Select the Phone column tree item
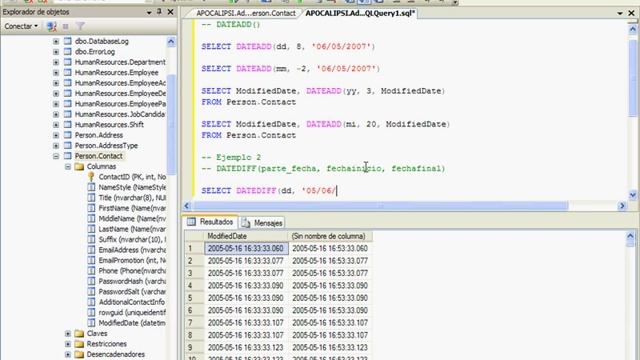640x360 pixels. (132, 271)
